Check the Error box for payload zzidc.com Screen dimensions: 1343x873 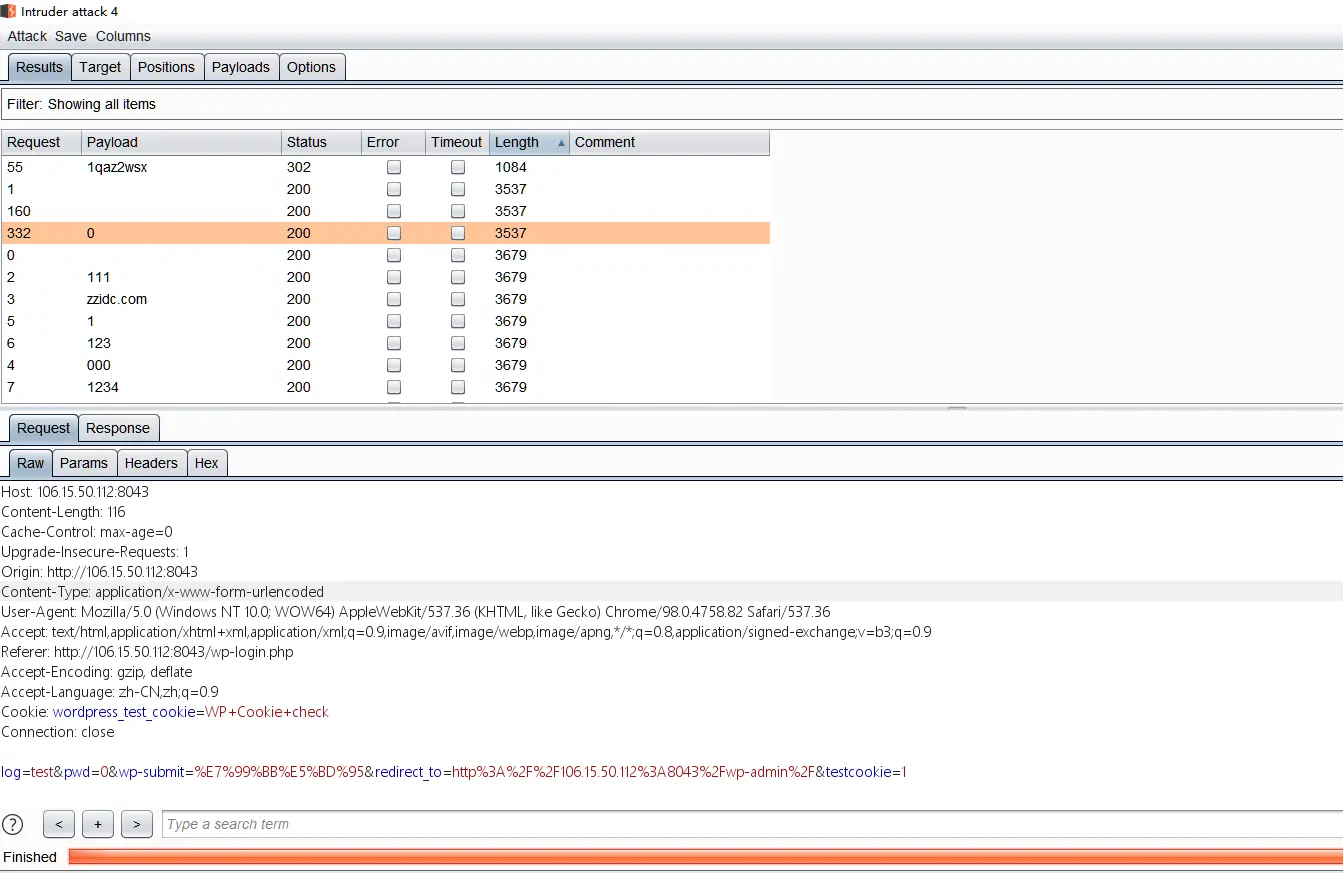(x=394, y=300)
